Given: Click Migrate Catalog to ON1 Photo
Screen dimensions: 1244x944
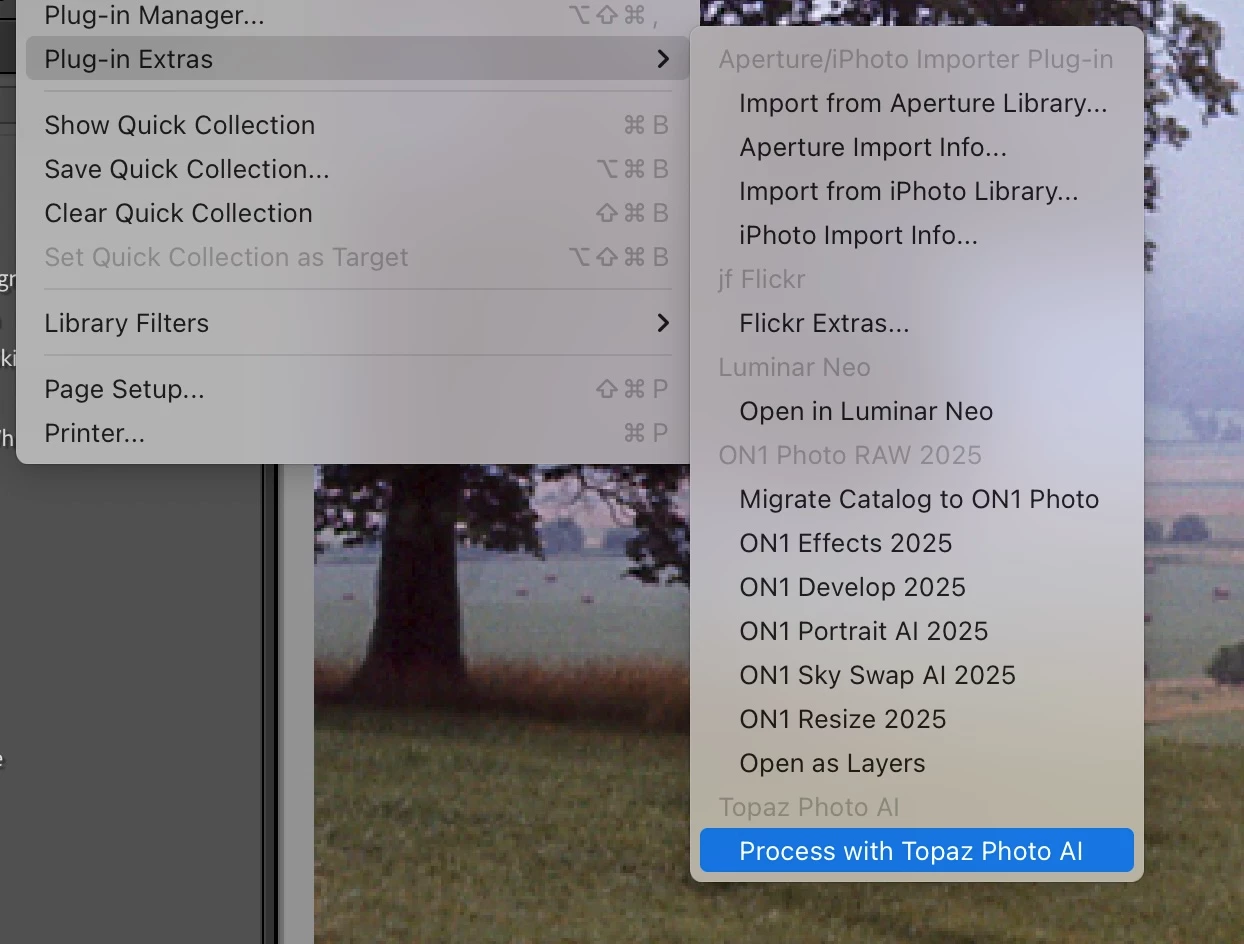Looking at the screenshot, I should coord(917,499).
